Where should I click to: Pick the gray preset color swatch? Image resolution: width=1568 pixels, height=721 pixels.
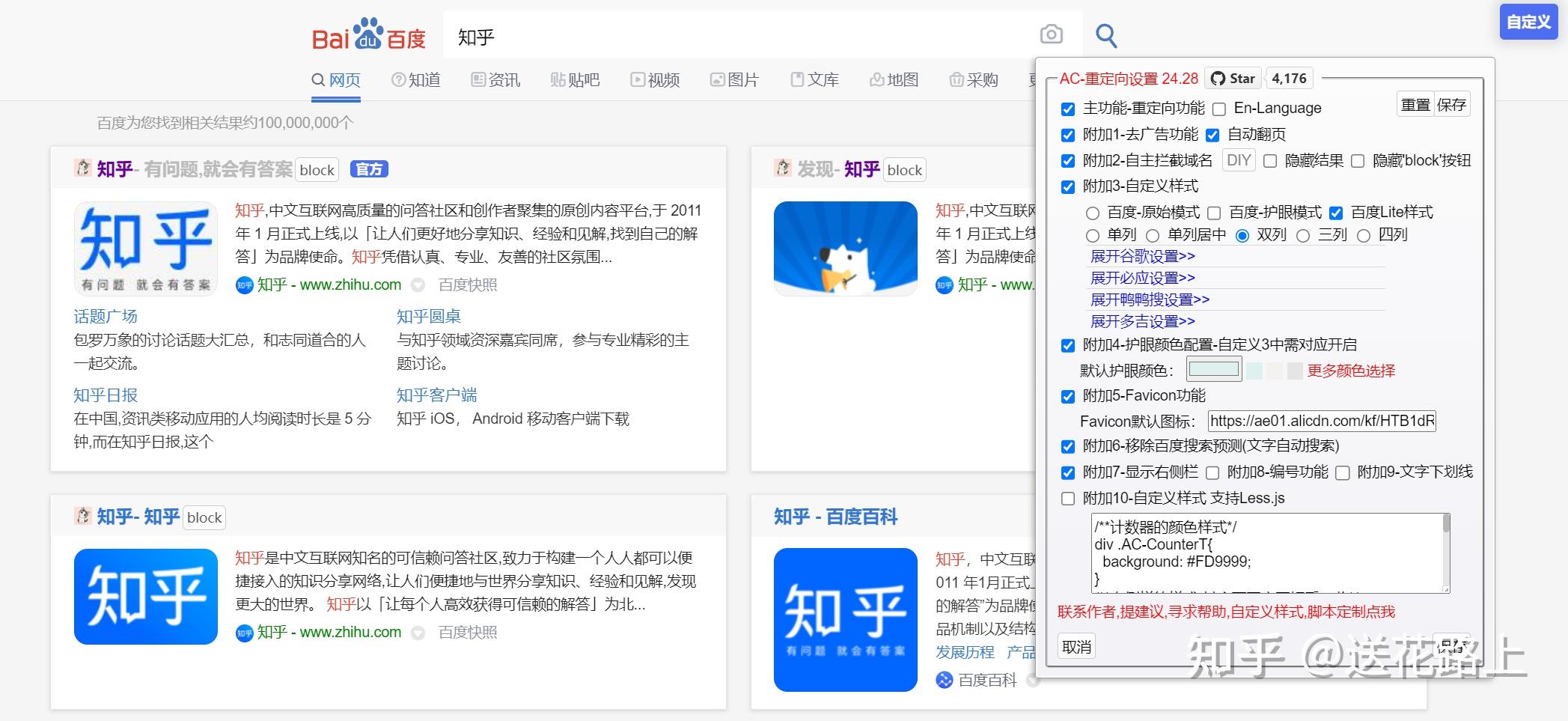(x=1295, y=371)
